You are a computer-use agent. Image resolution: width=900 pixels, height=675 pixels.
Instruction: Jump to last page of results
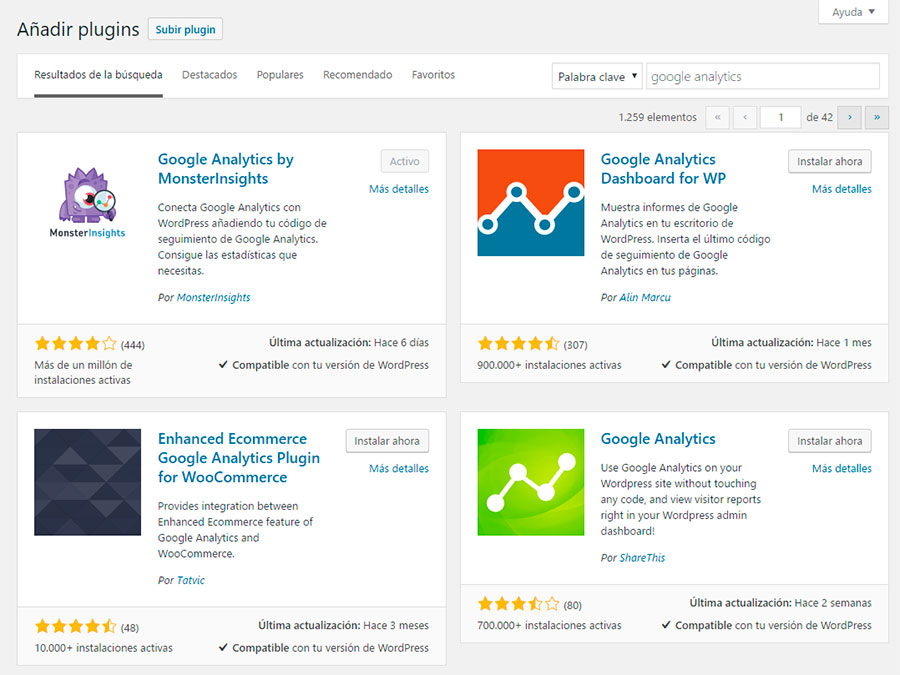coord(877,117)
